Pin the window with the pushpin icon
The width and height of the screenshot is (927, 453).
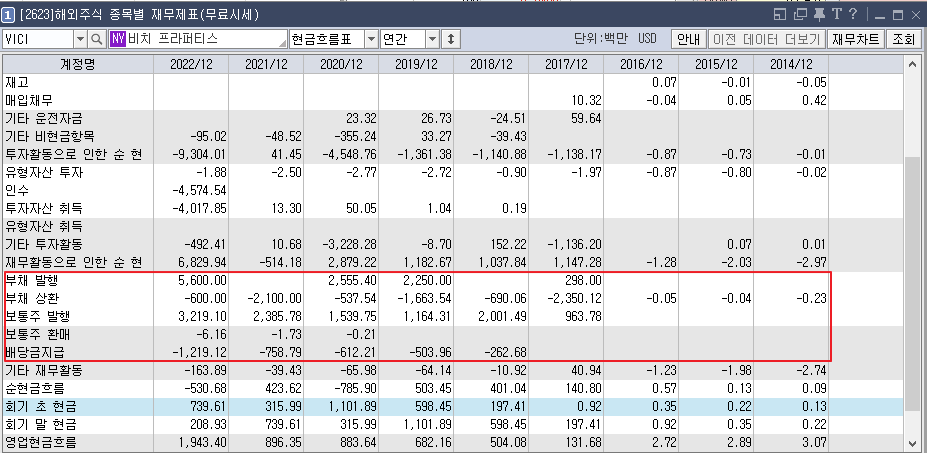[819, 14]
